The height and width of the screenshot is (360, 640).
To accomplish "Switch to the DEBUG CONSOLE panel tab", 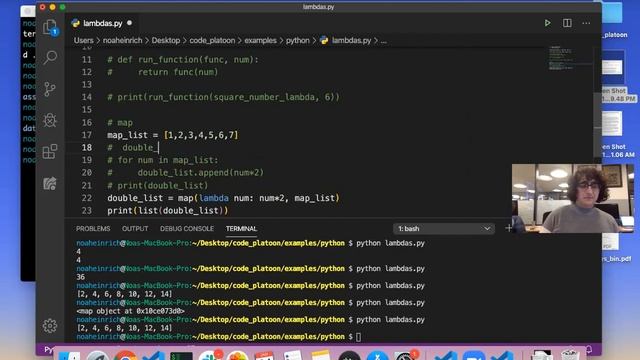I will (187, 229).
